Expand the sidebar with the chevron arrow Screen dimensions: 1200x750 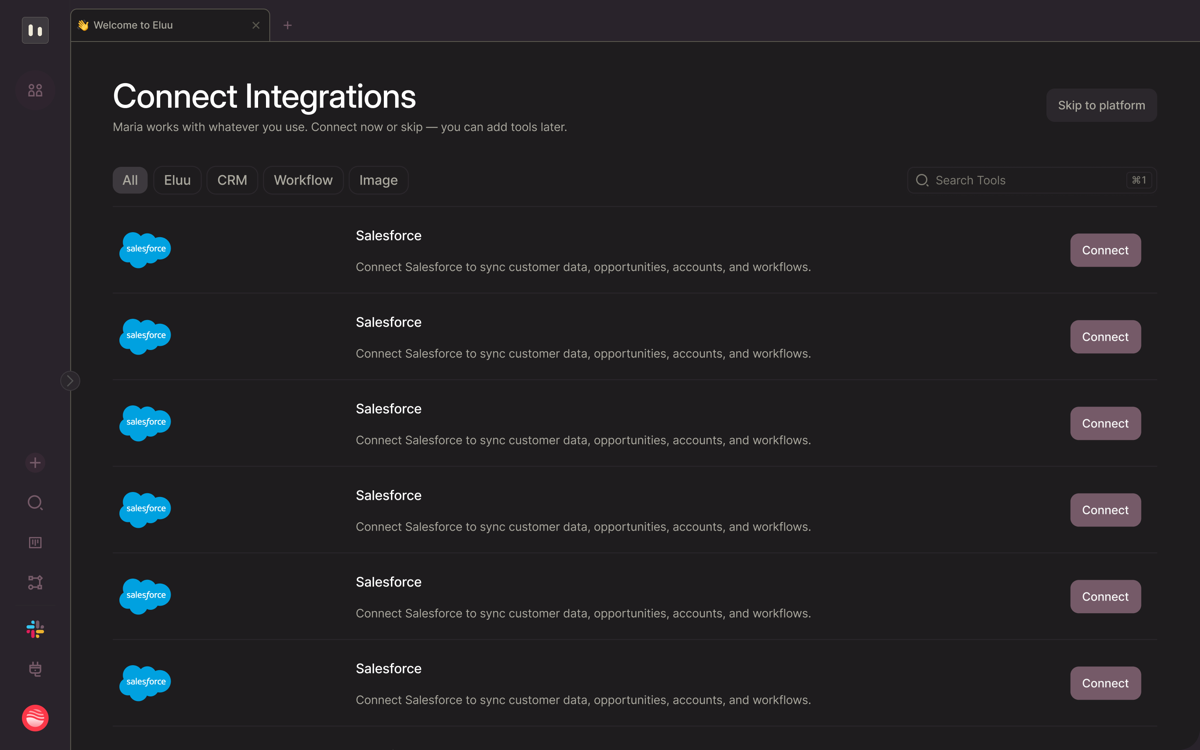pos(70,381)
